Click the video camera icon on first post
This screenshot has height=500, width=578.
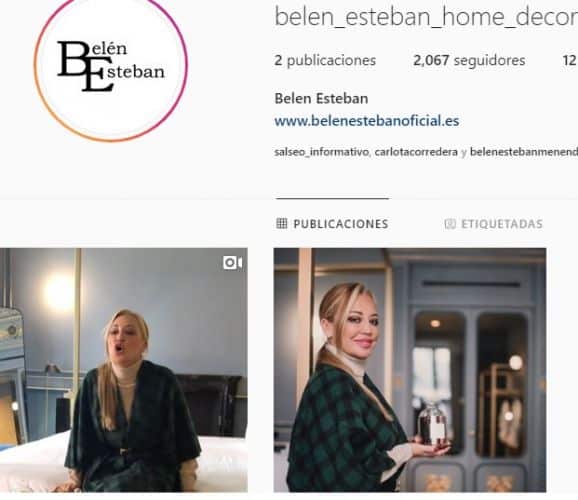click(232, 263)
